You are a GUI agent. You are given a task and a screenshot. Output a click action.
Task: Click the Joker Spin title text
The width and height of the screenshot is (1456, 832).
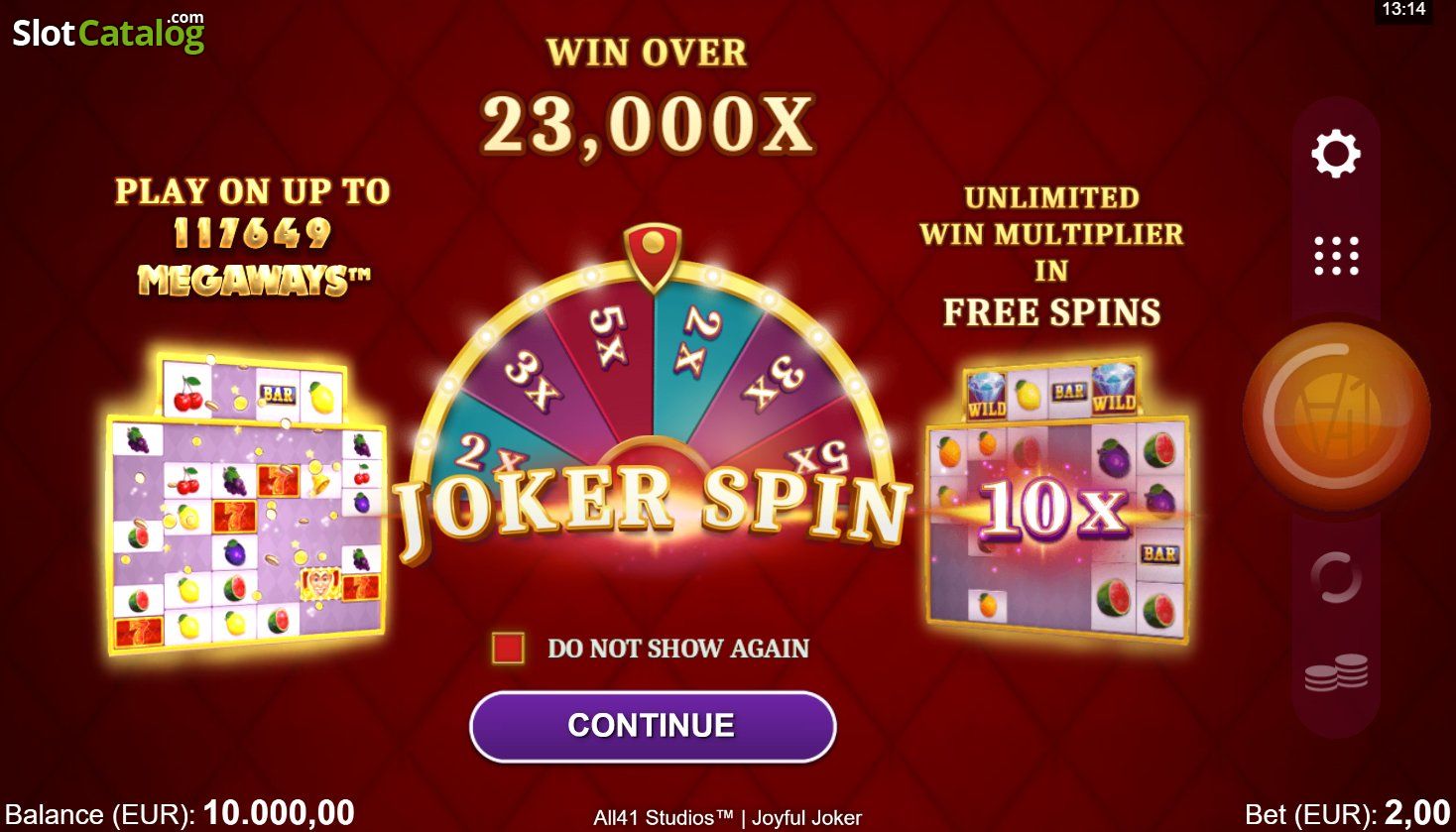[653, 511]
